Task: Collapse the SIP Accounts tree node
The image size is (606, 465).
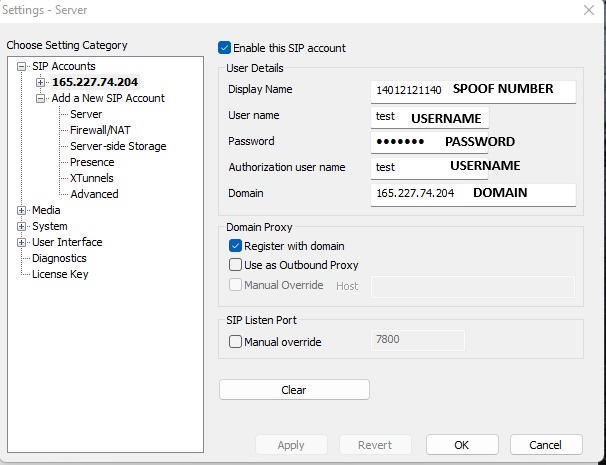Action: [22, 66]
